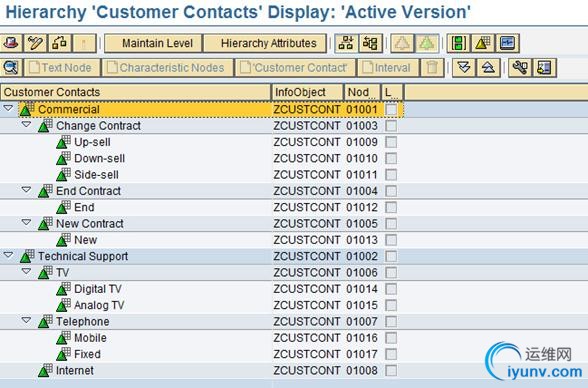Collapse the Telephone node
This screenshot has height=388, width=588.
pos(26,320)
